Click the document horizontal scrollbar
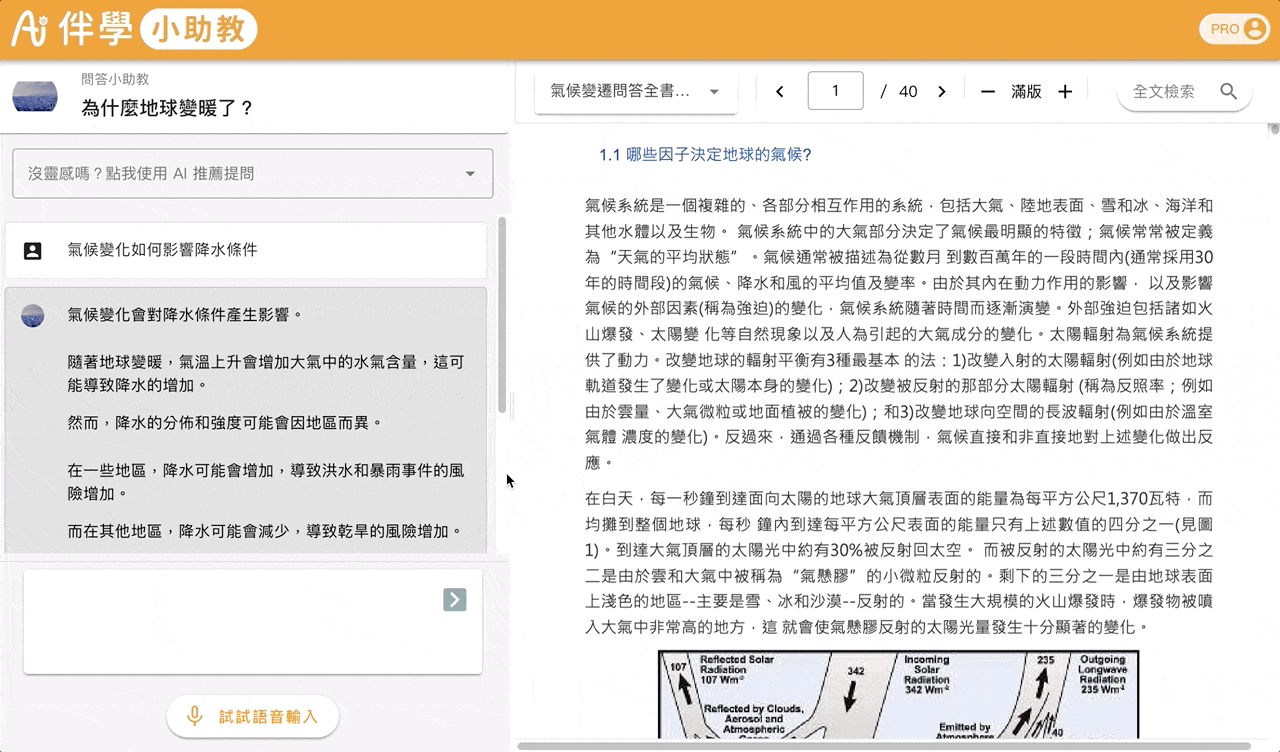Viewport: 1280px width, 752px height. click(885, 746)
